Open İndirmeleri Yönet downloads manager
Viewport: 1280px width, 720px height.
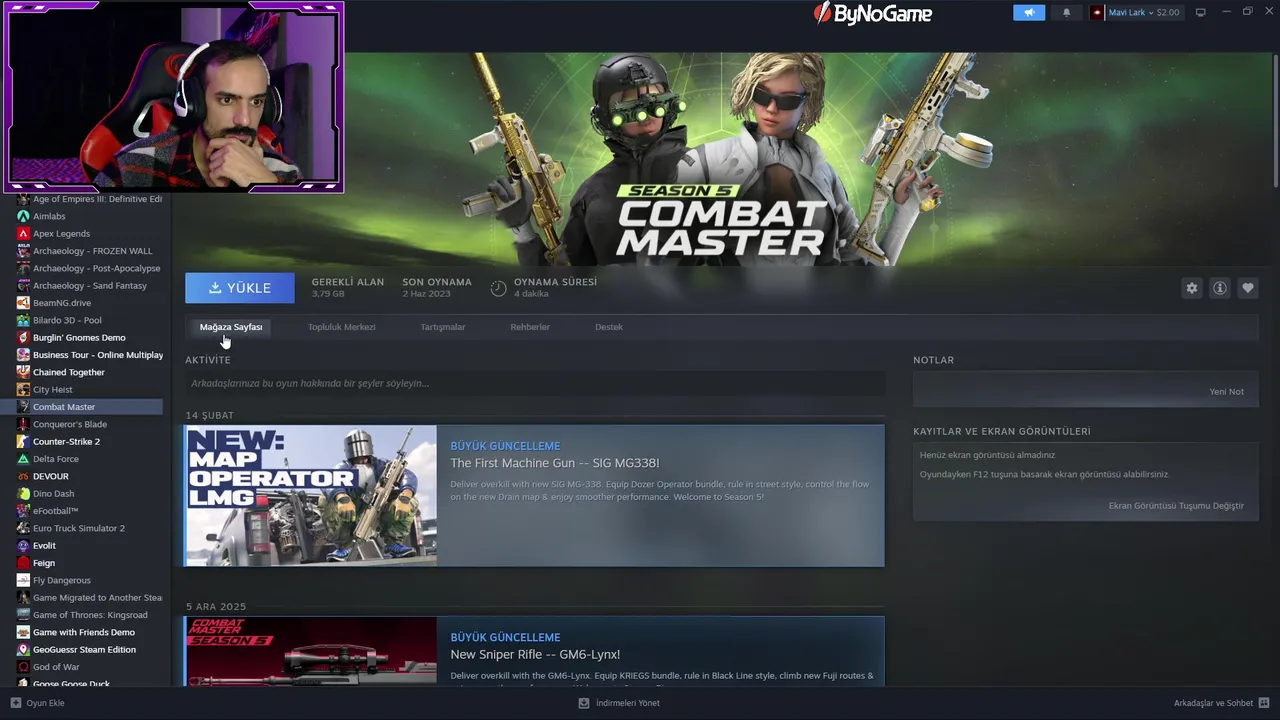[628, 703]
